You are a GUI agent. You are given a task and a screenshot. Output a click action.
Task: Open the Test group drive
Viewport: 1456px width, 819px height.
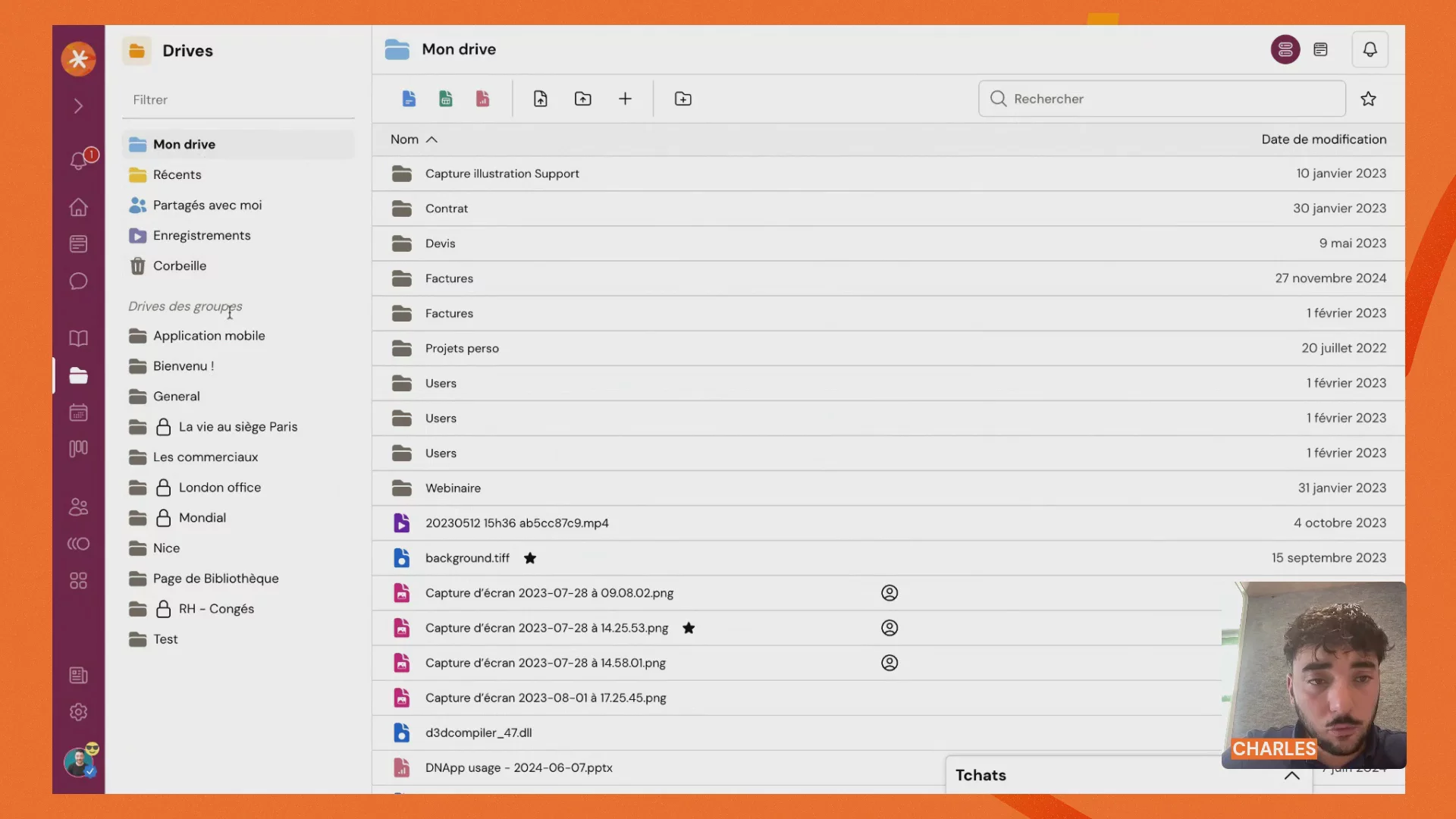(238, 639)
